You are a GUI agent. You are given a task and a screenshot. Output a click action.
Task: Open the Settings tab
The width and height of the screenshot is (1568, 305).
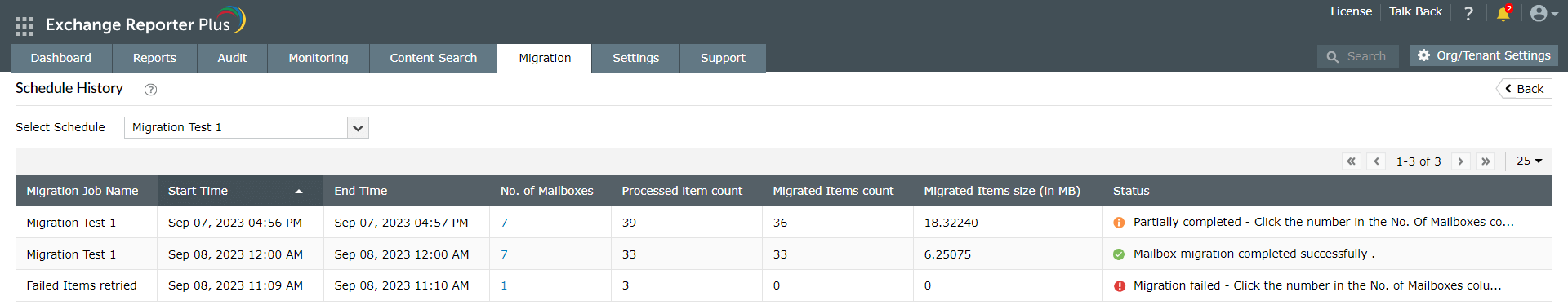point(635,58)
